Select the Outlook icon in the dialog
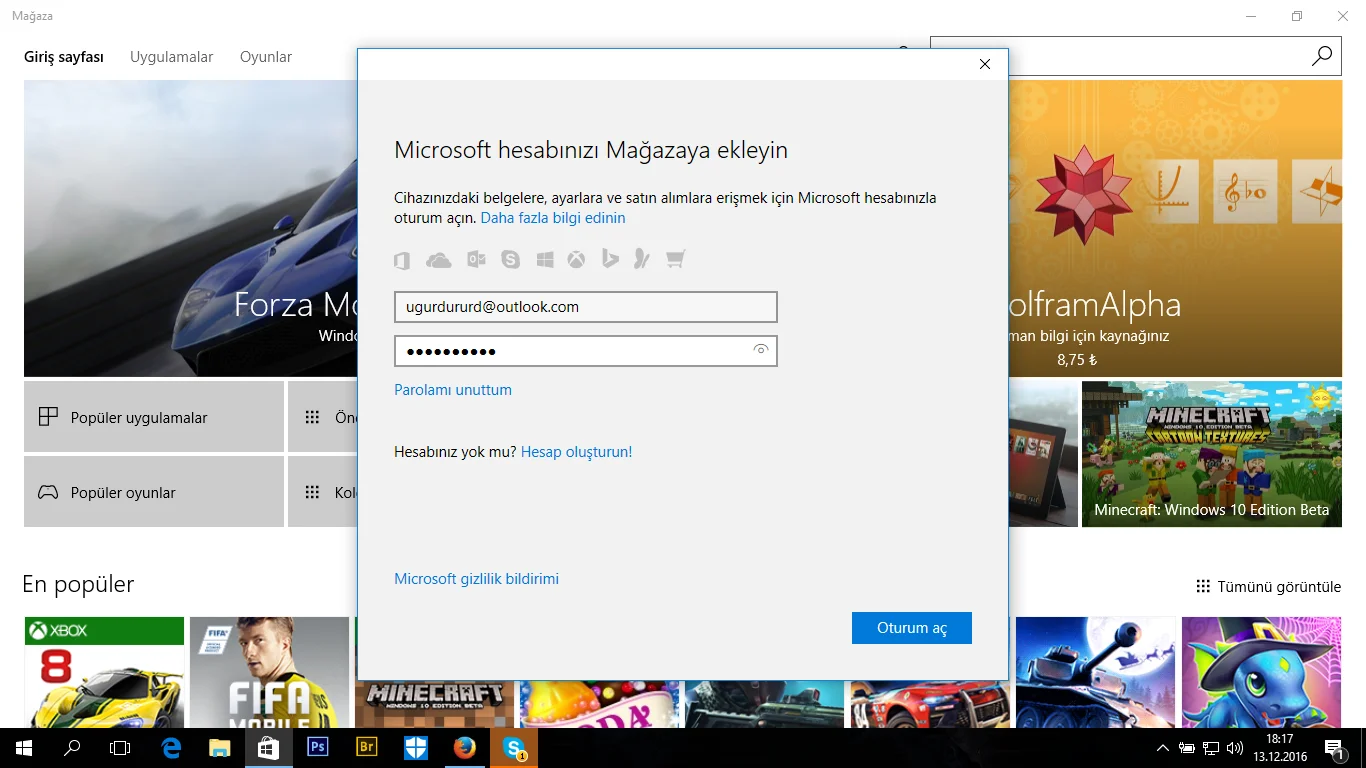The image size is (1366, 768). 476,259
